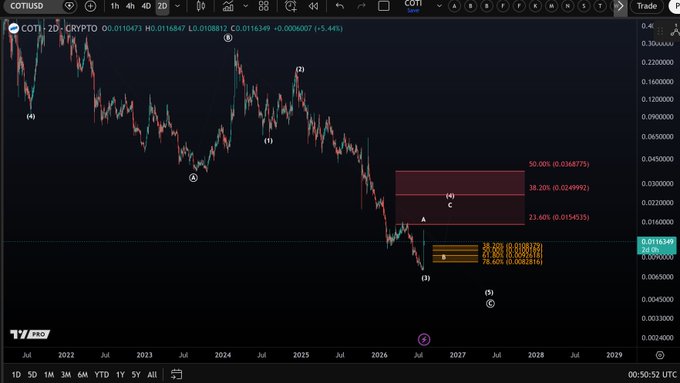Screen dimensions: 680x383
Task: Set range to 1Y
Action: pos(120,374)
